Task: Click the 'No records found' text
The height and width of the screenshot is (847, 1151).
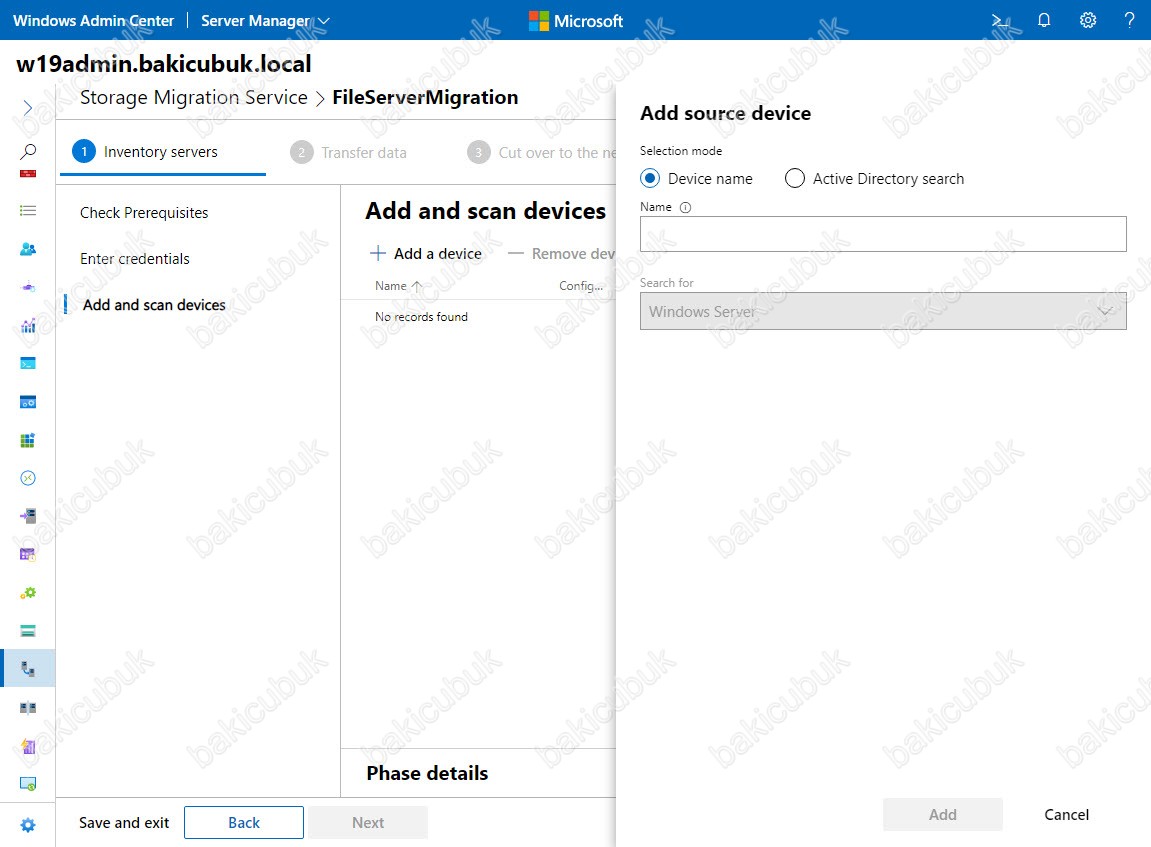Action: (x=421, y=316)
